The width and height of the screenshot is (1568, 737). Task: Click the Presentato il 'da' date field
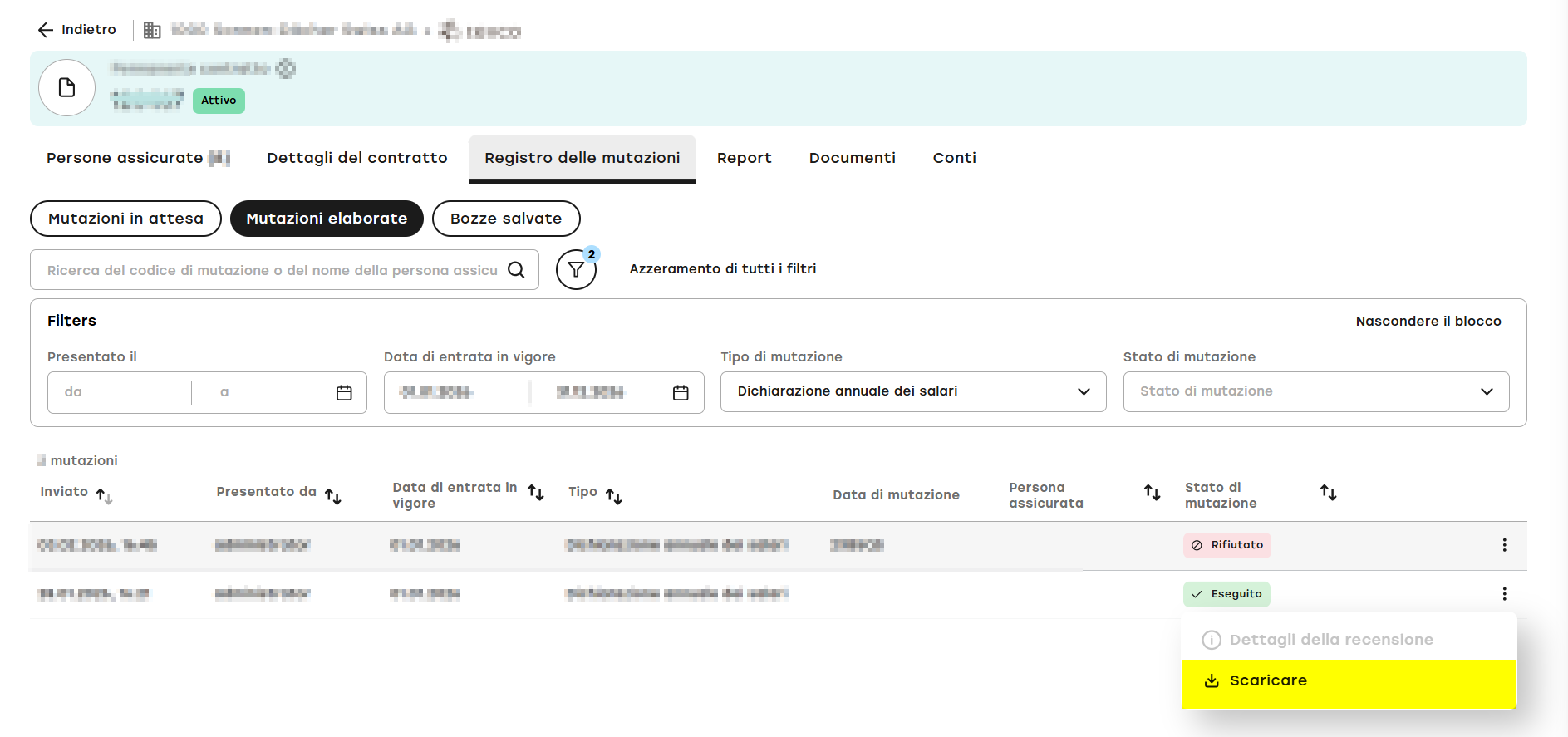pos(120,392)
